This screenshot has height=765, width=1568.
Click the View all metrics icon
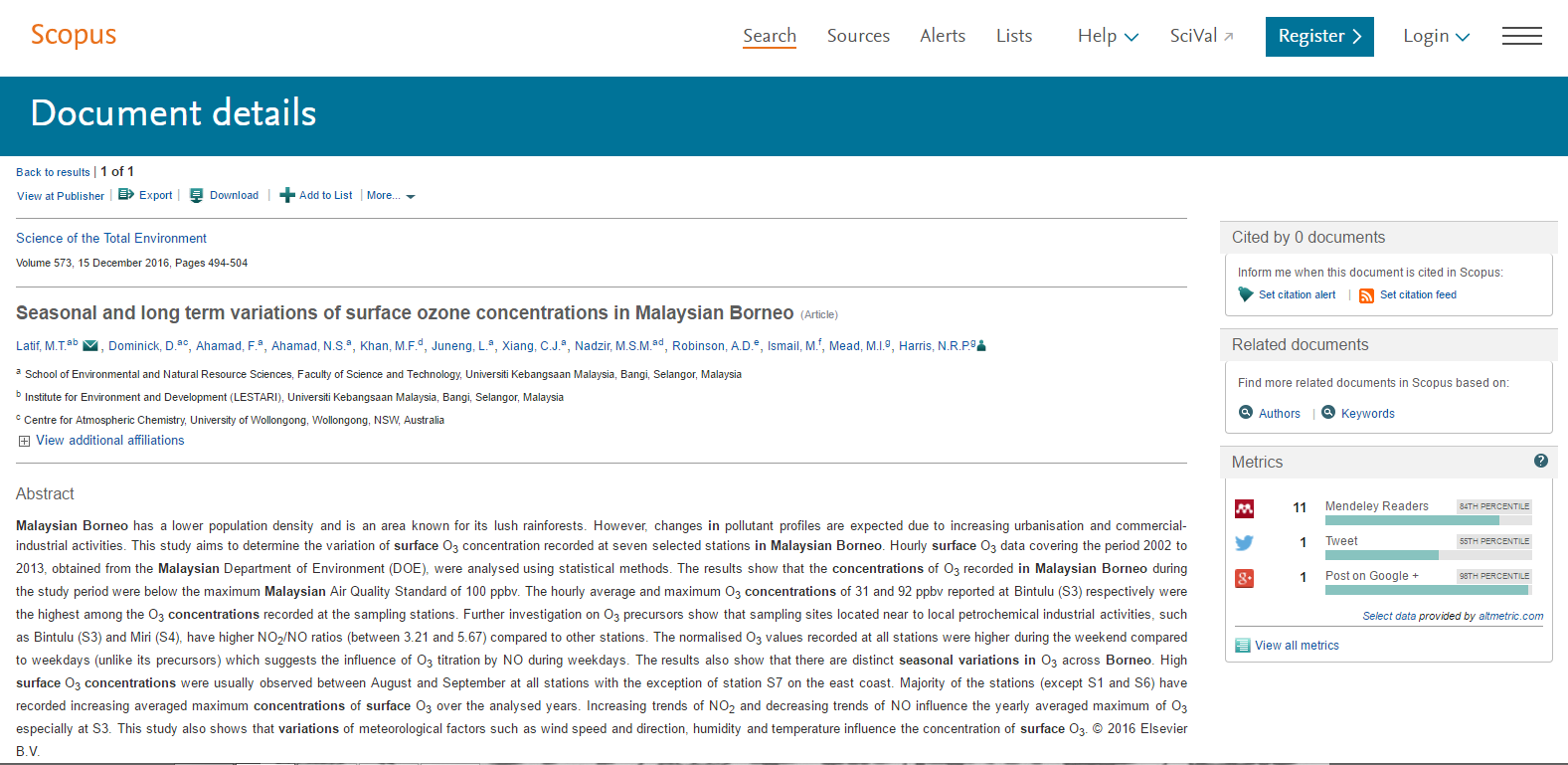tap(1242, 646)
